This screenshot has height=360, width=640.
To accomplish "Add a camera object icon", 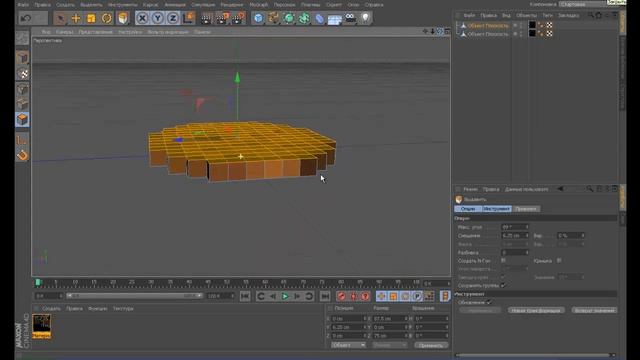I will tap(350, 18).
